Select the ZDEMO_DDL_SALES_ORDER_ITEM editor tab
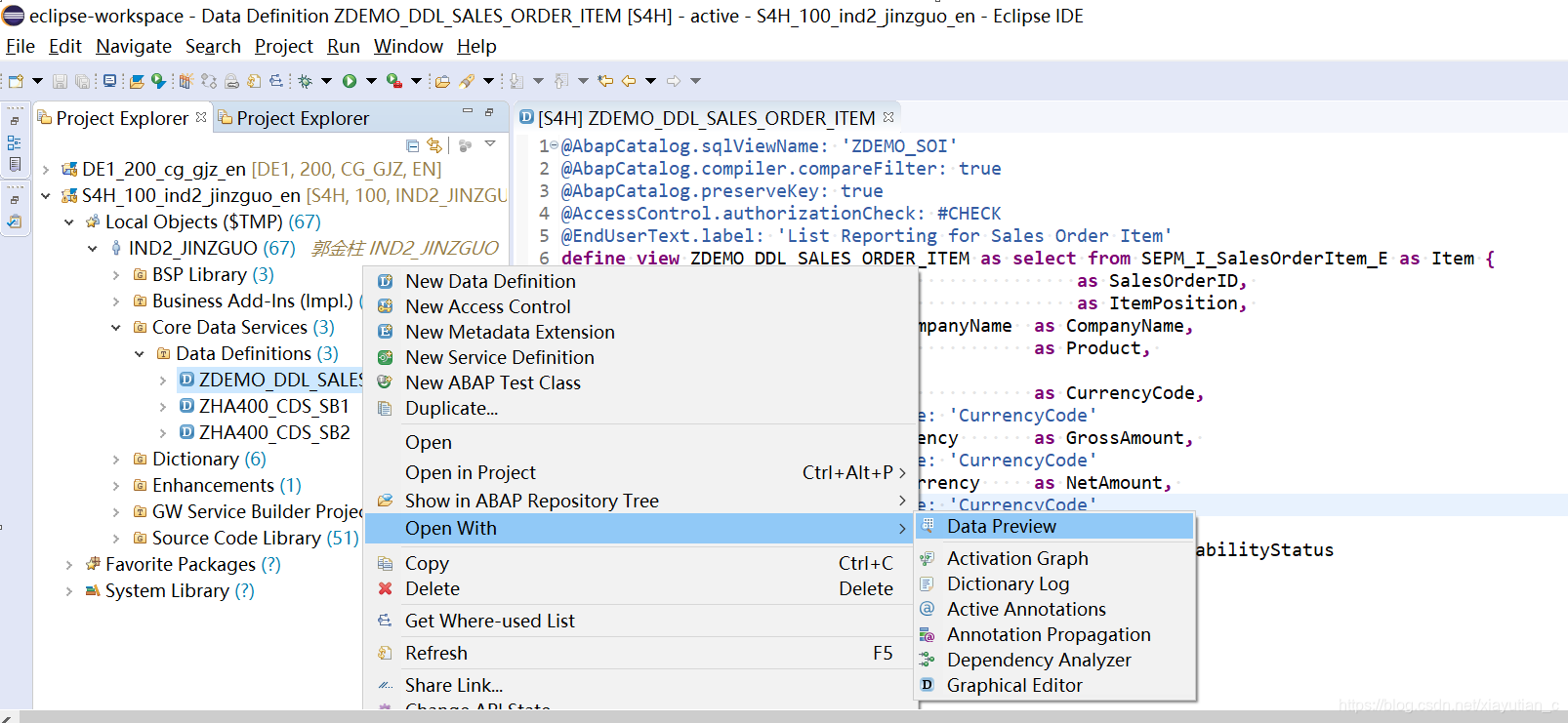Viewport: 1568px width, 723px height. [706, 118]
